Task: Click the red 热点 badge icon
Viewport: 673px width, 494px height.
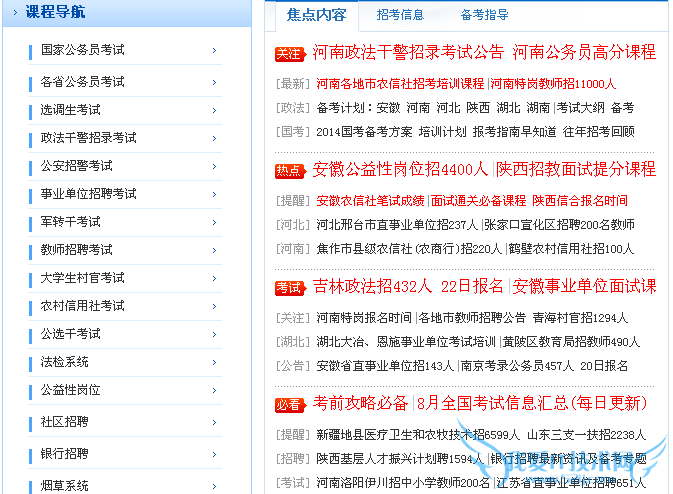Action: 291,171
